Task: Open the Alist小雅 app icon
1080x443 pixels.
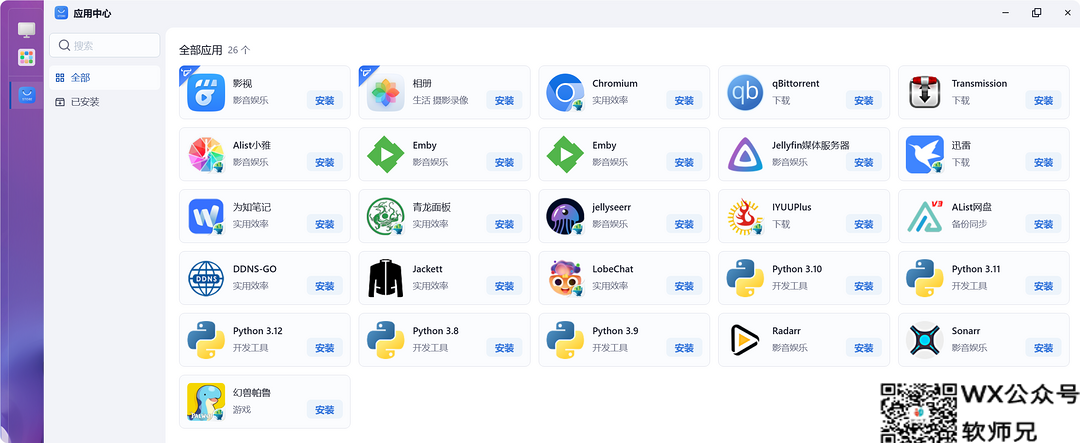Action: pyautogui.click(x=206, y=154)
